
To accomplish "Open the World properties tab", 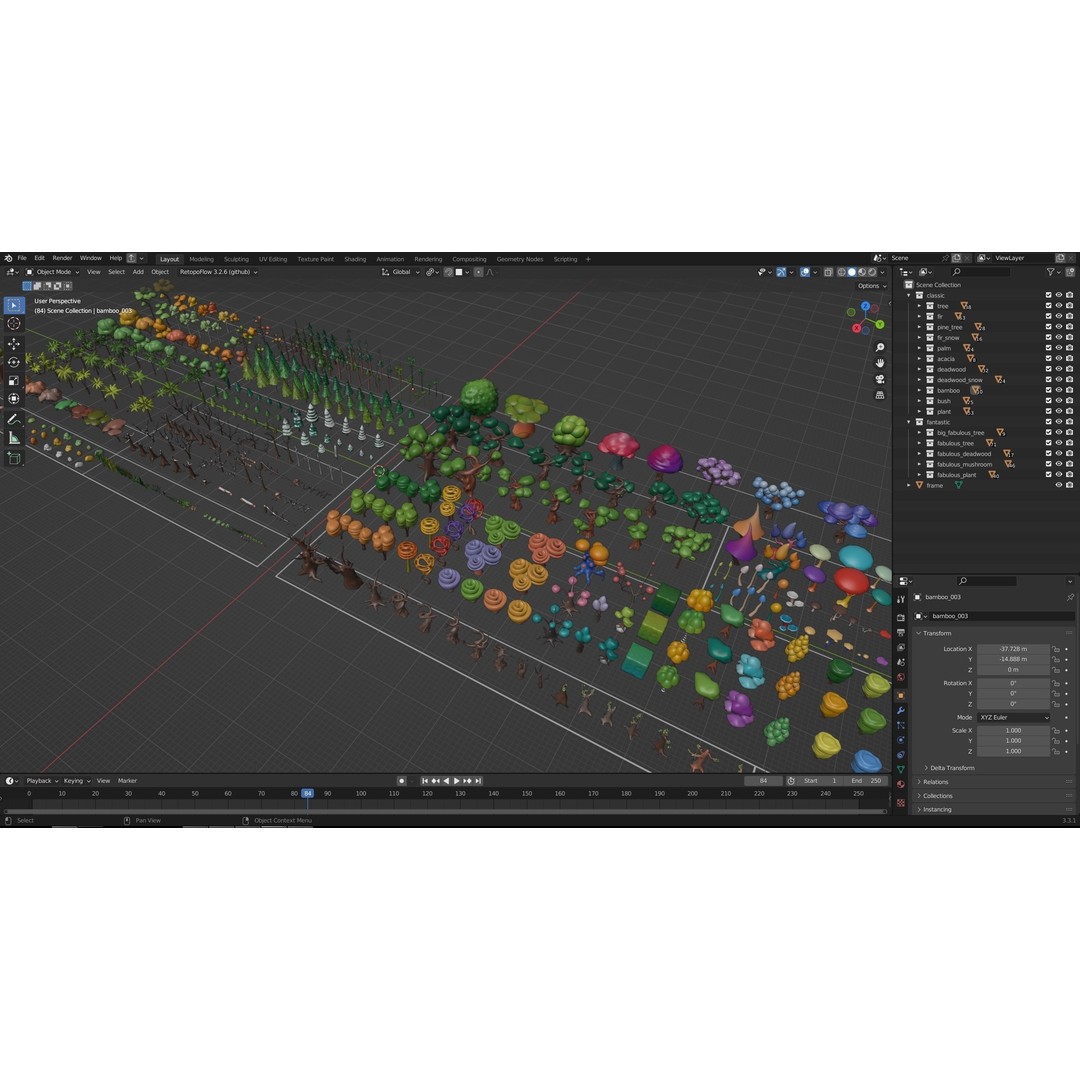I will click(900, 677).
